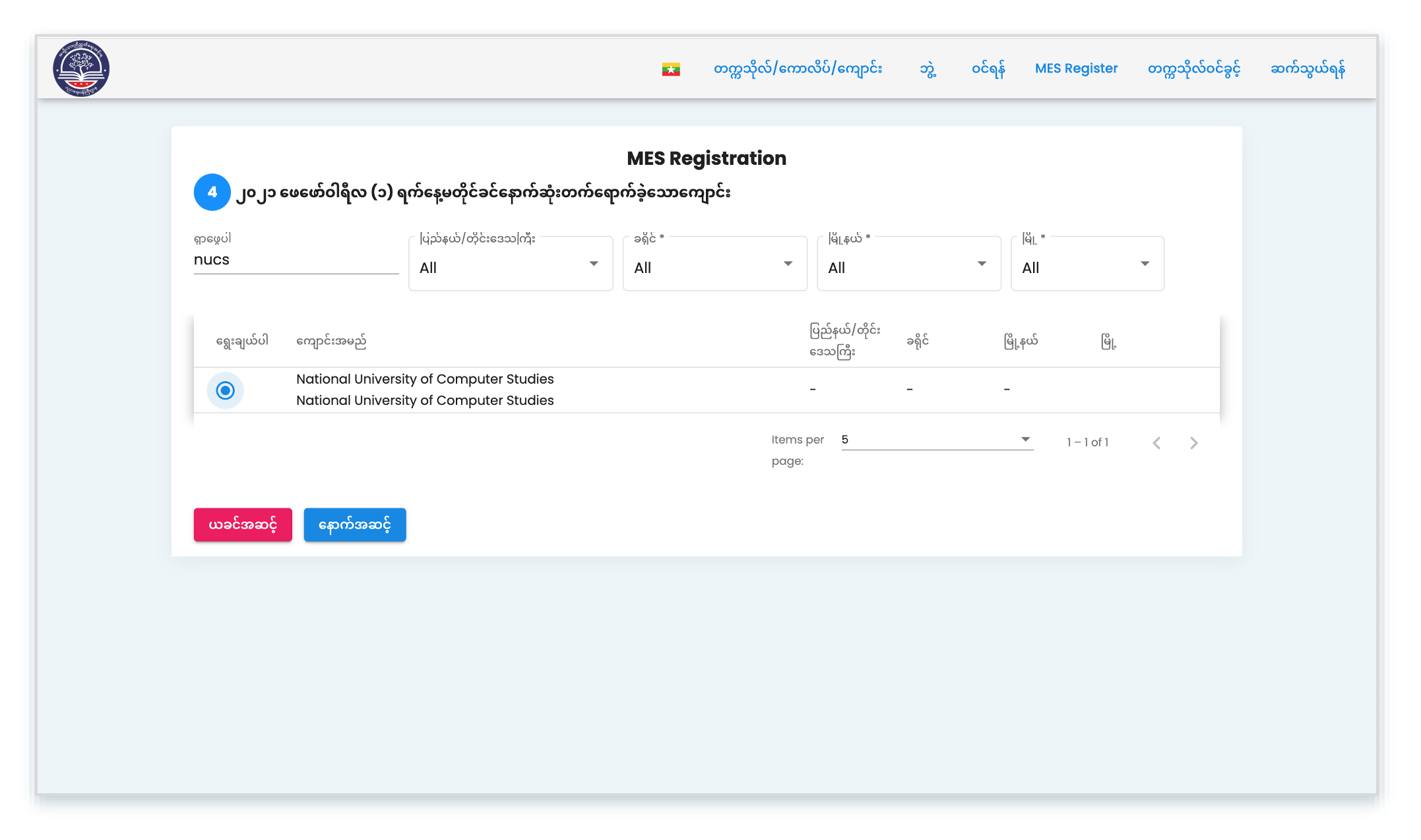Image resolution: width=1421 pixels, height=840 pixels.
Task: Click National University of Computer Studies first line
Action: [x=425, y=379]
